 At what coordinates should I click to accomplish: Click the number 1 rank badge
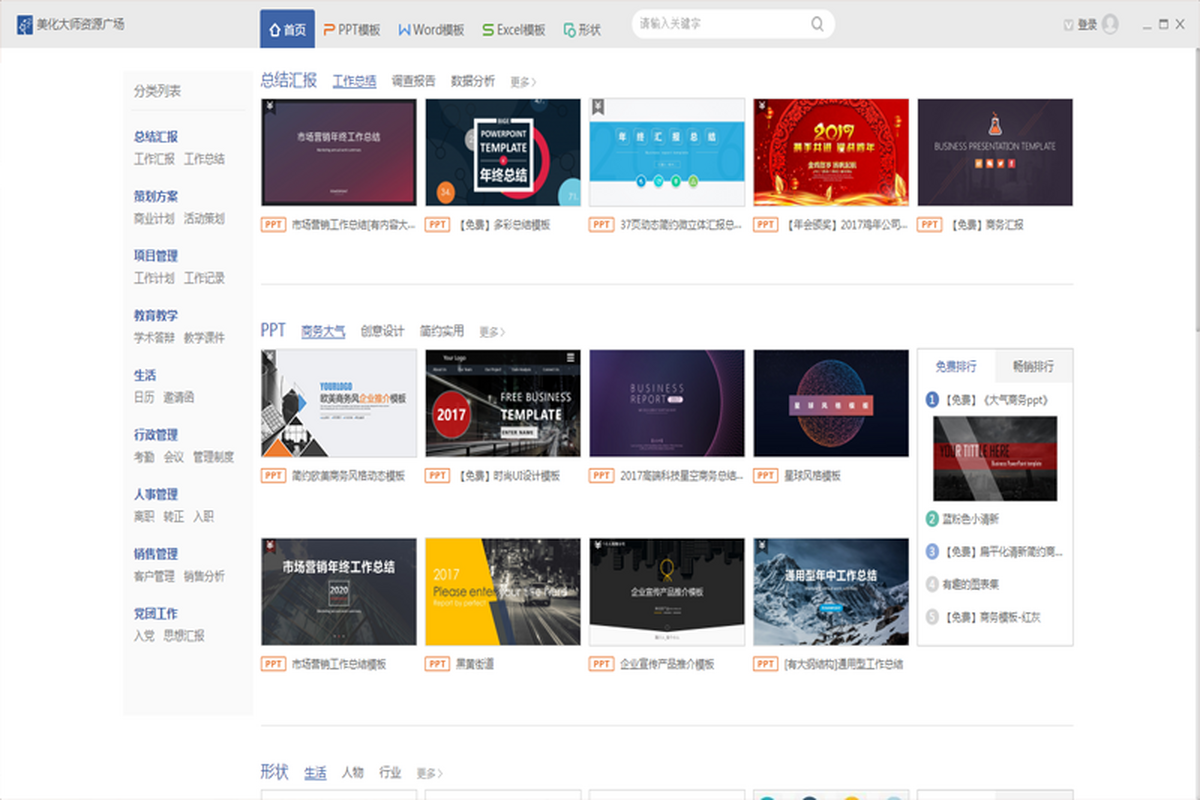[932, 399]
